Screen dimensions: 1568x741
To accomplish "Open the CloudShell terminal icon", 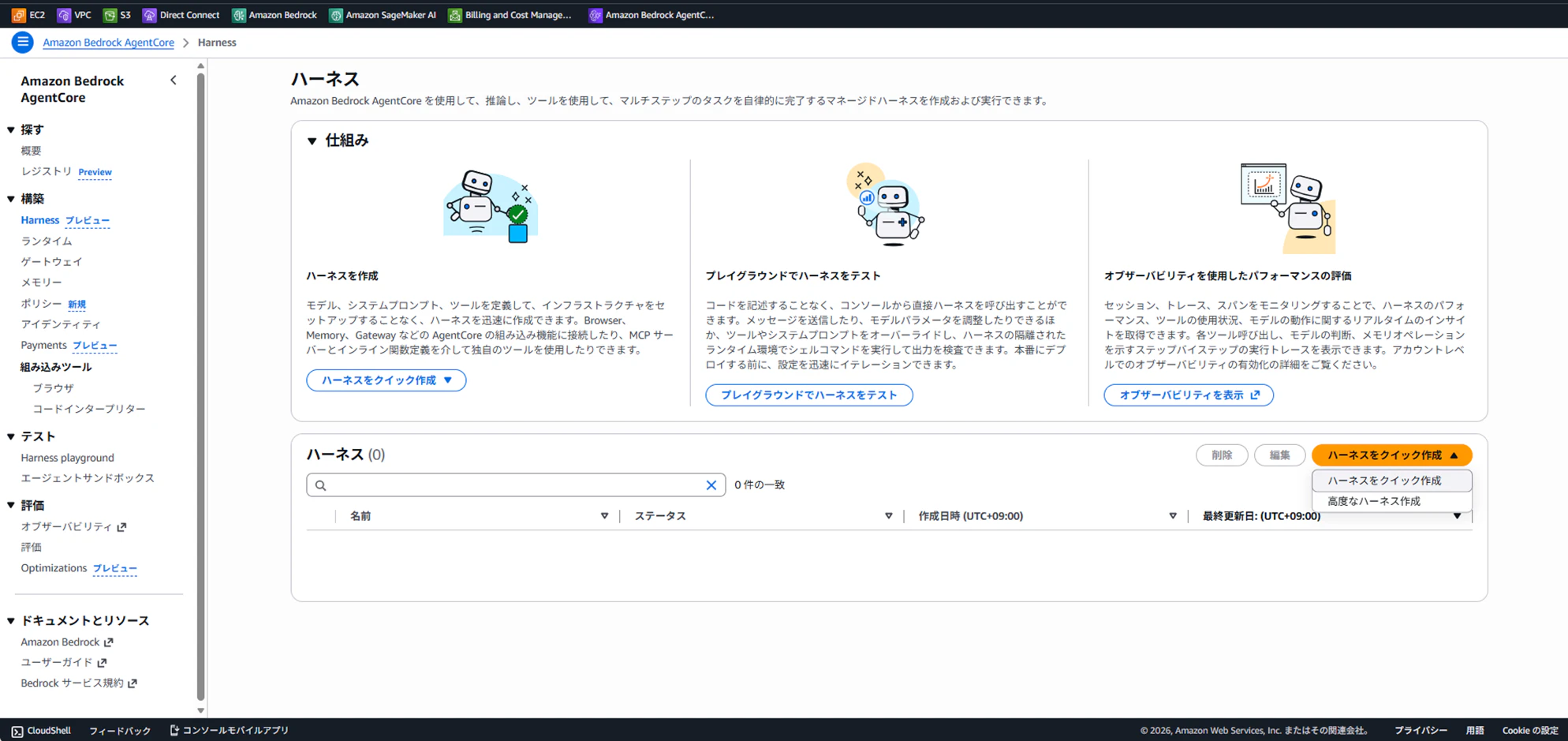I will click(17, 731).
